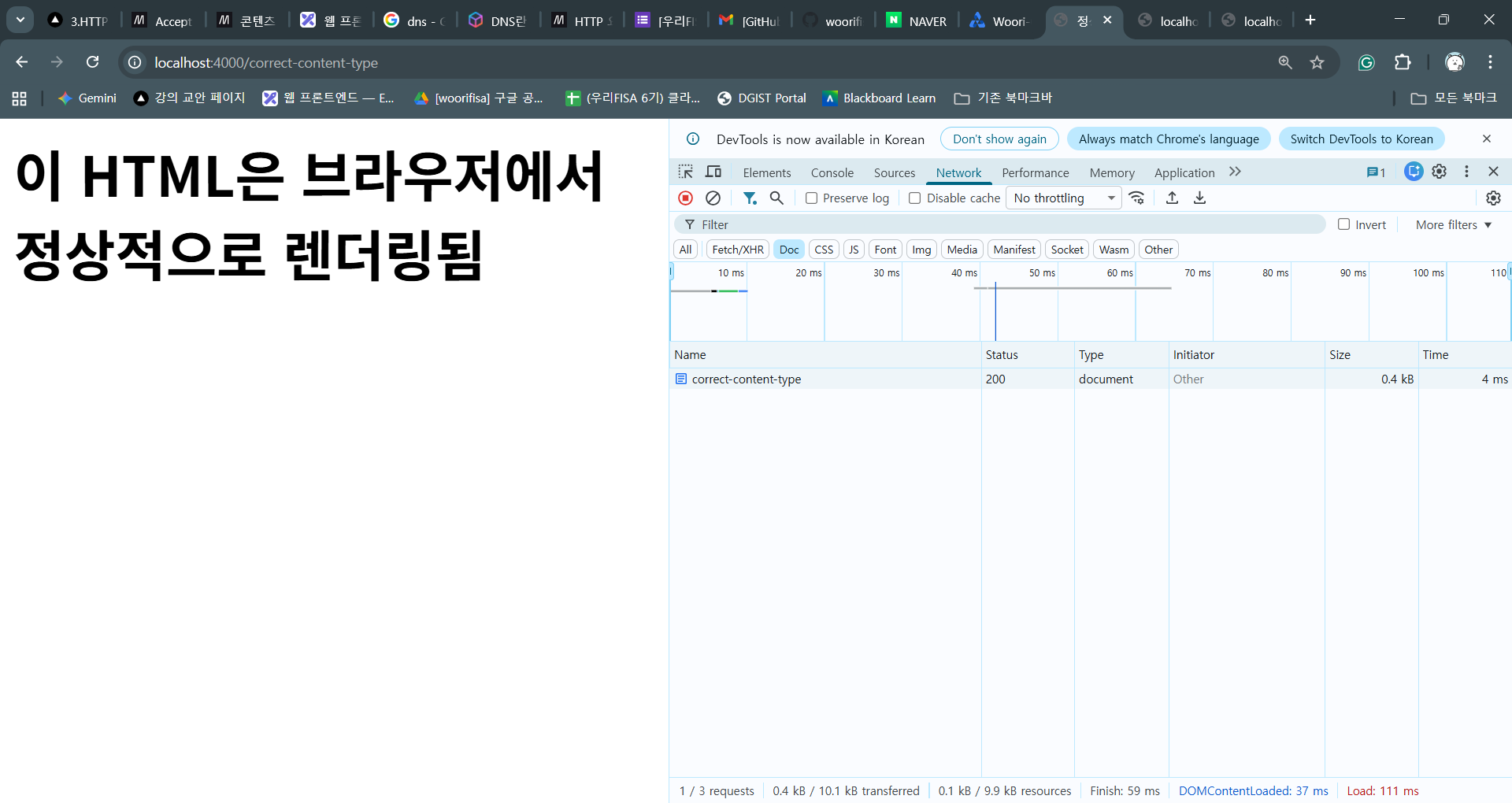Switch to the Performance tab

coord(1036,172)
